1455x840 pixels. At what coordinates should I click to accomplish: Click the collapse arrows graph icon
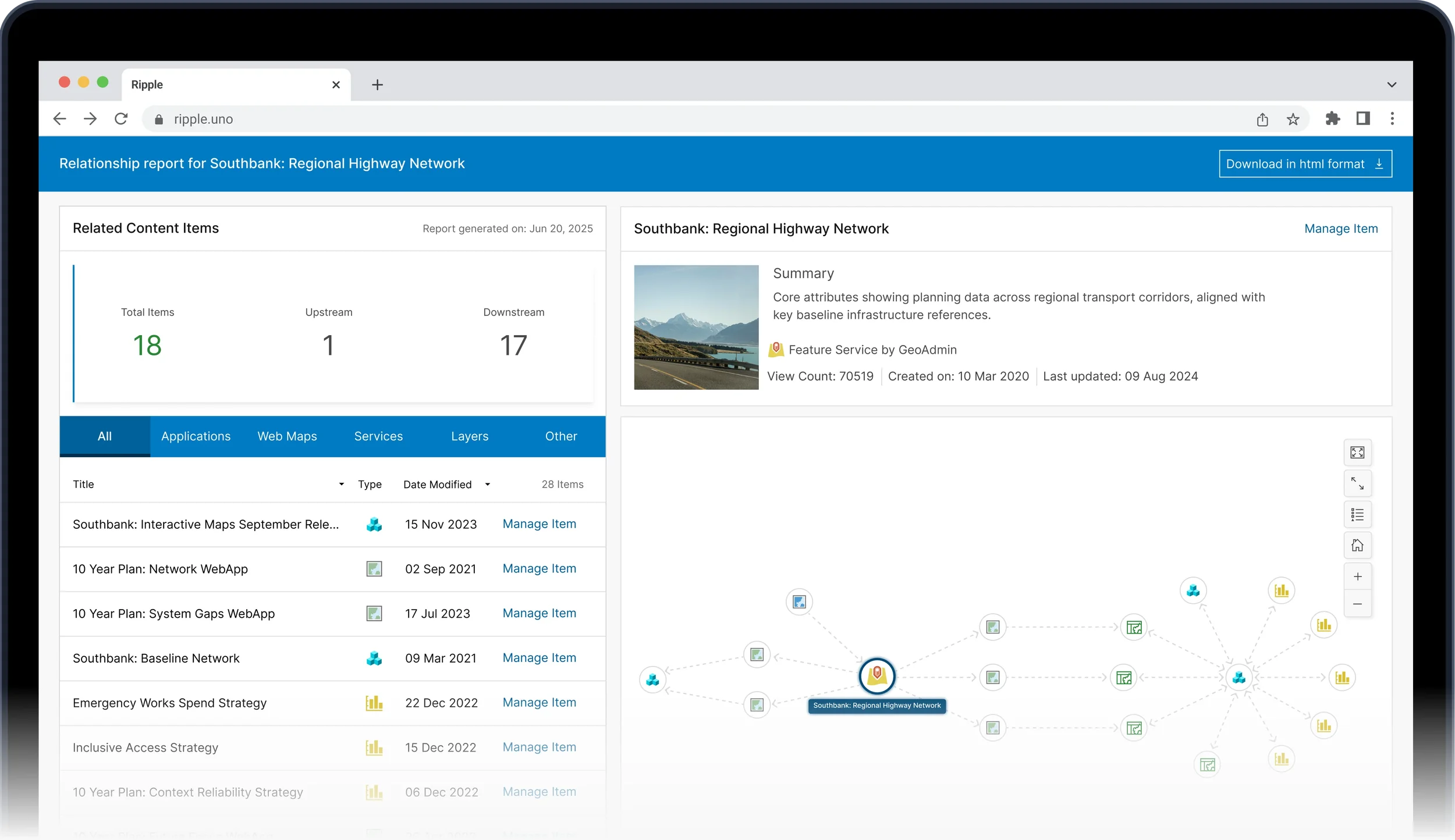[1357, 483]
